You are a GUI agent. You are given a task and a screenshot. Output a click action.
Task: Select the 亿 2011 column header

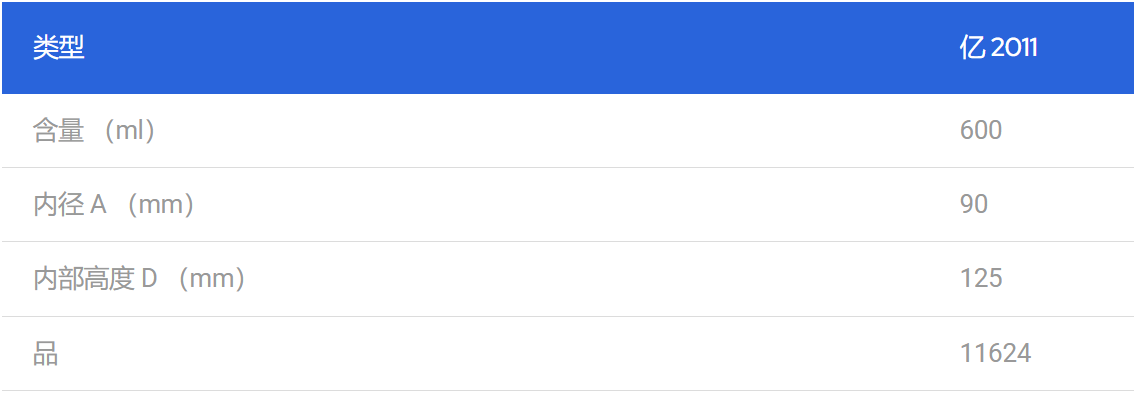998,48
